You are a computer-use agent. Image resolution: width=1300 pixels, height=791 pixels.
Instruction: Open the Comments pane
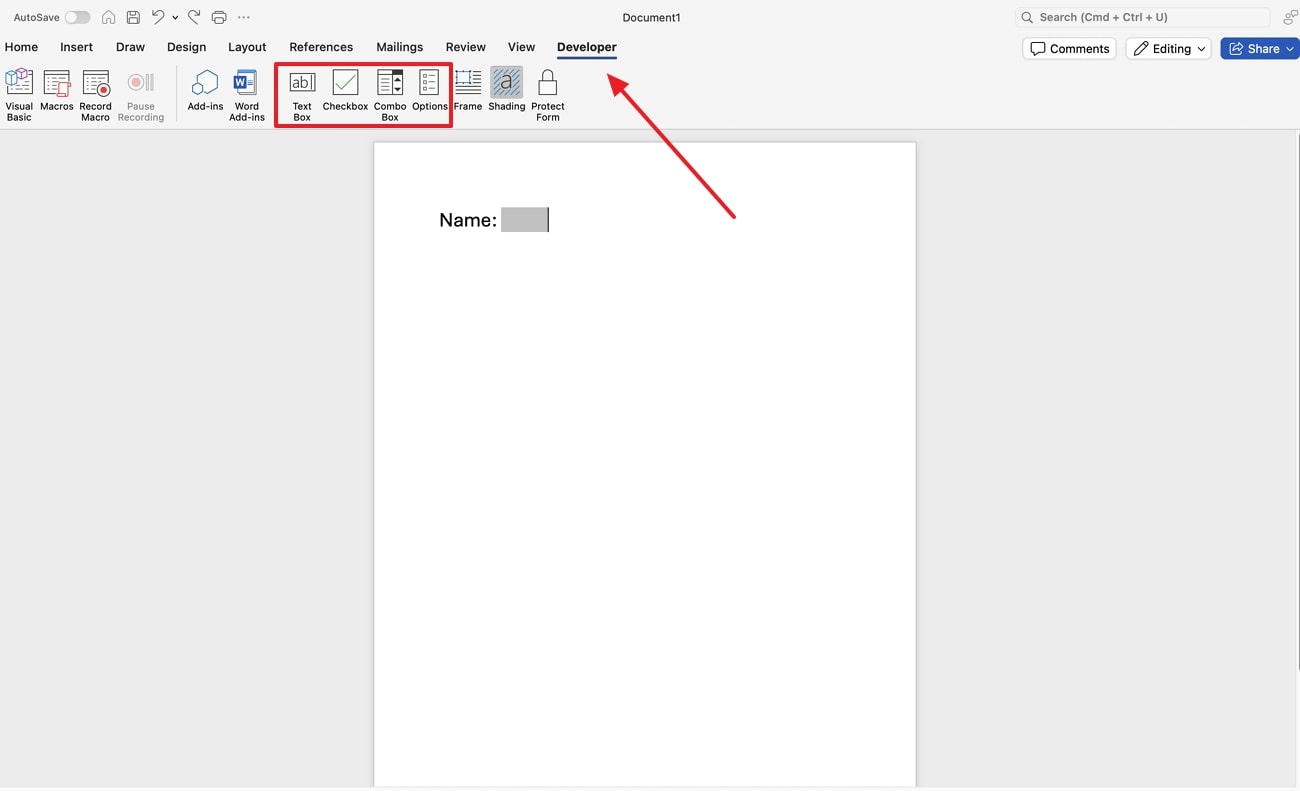1069,48
